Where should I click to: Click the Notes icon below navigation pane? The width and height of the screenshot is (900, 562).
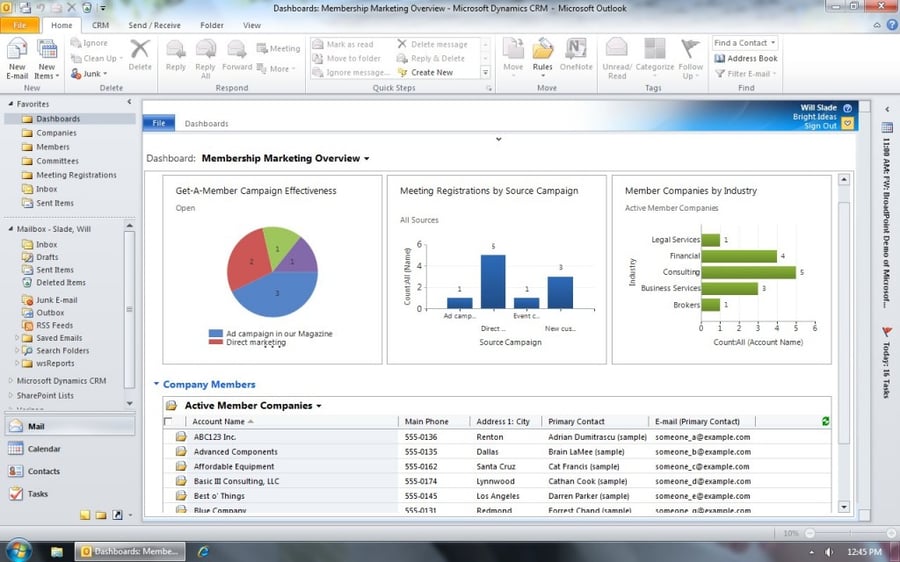pyautogui.click(x=85, y=515)
